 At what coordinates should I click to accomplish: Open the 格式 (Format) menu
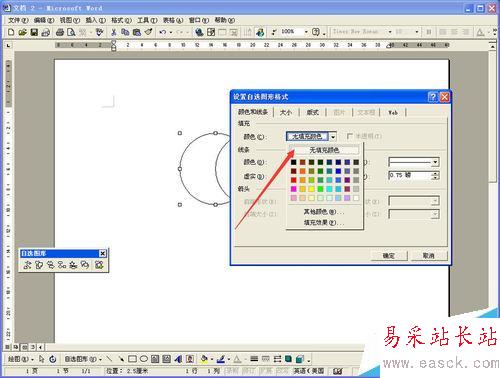click(121, 20)
